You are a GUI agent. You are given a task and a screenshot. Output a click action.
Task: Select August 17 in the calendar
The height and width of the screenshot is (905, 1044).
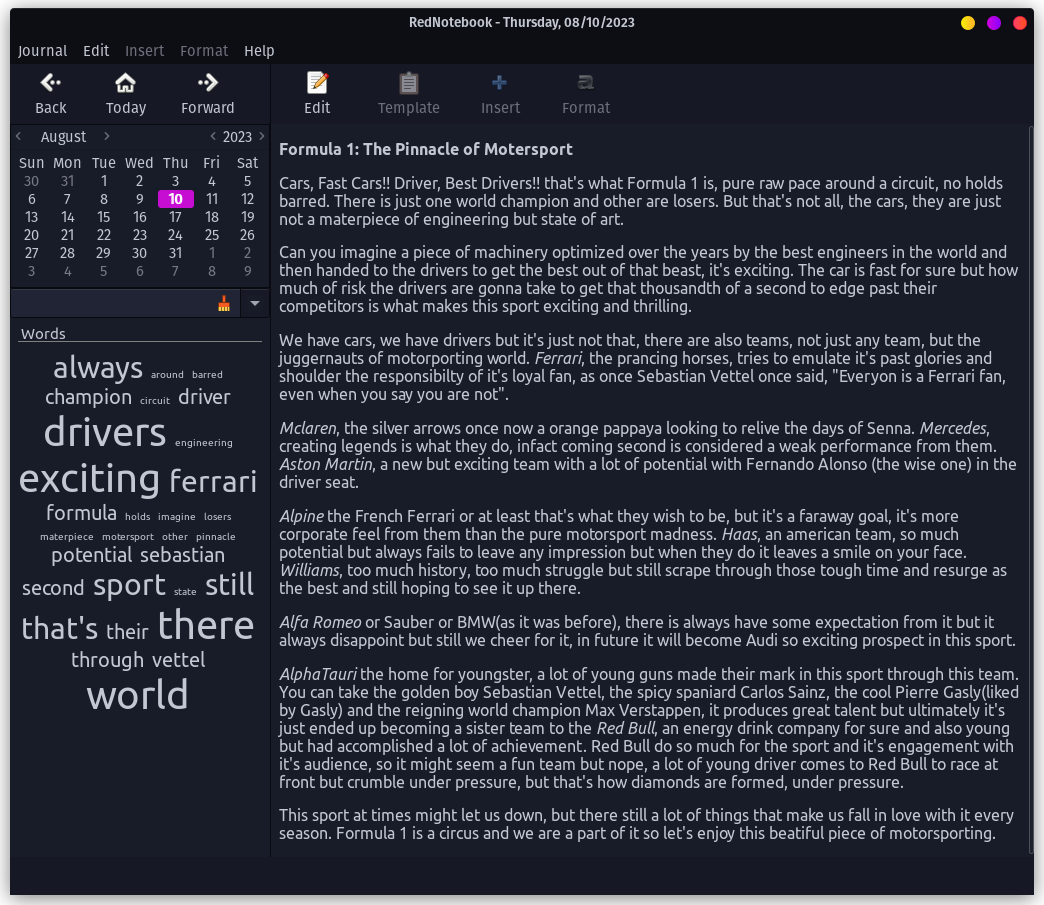(x=175, y=217)
